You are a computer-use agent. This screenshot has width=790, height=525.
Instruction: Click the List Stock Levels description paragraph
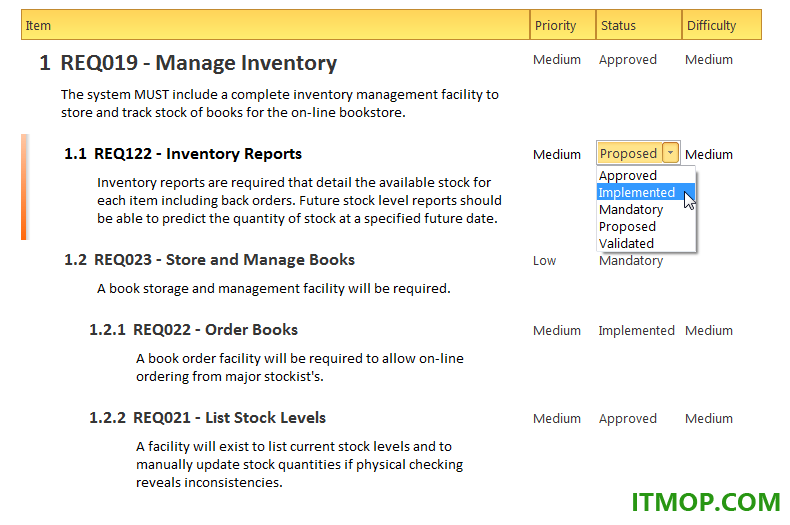point(299,465)
